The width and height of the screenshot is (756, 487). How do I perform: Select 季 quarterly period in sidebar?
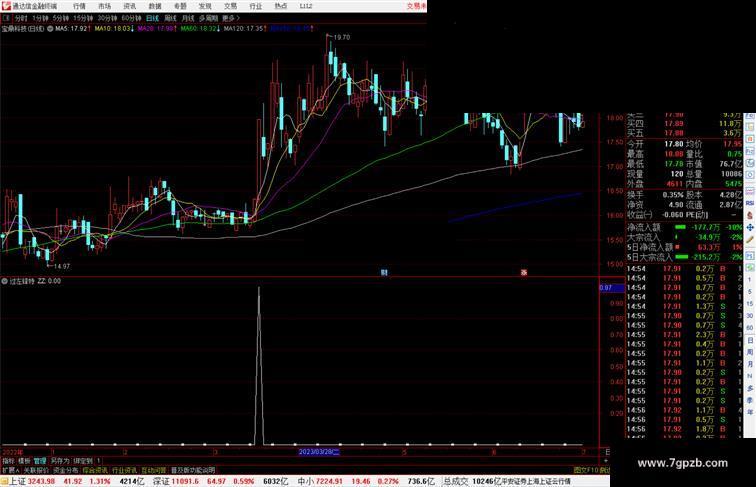(x=750, y=400)
